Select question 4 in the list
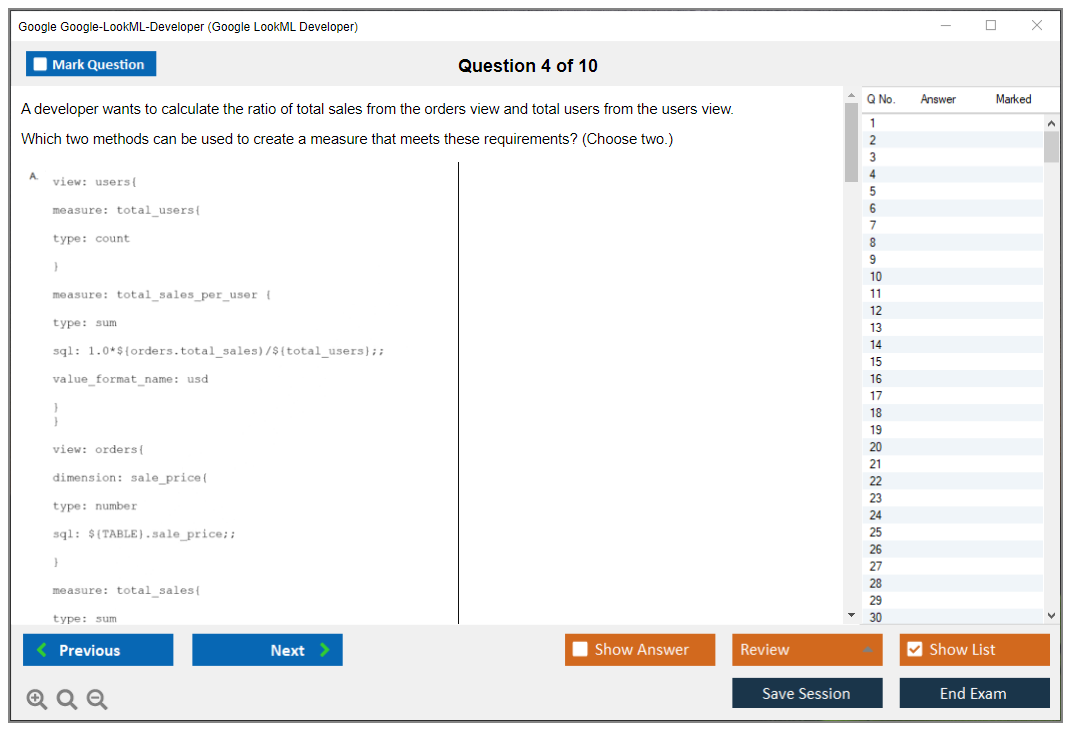The height and width of the screenshot is (735, 1075). (873, 174)
